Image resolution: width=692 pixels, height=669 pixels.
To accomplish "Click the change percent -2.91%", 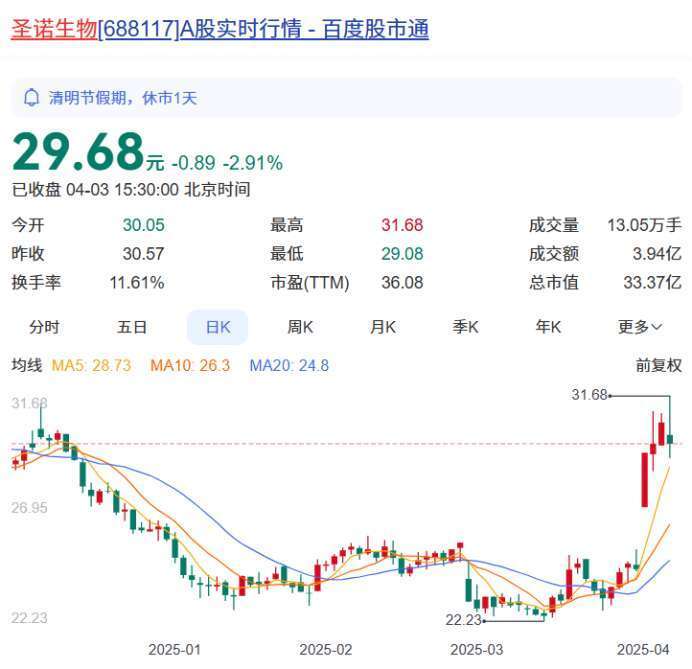I will [x=253, y=163].
